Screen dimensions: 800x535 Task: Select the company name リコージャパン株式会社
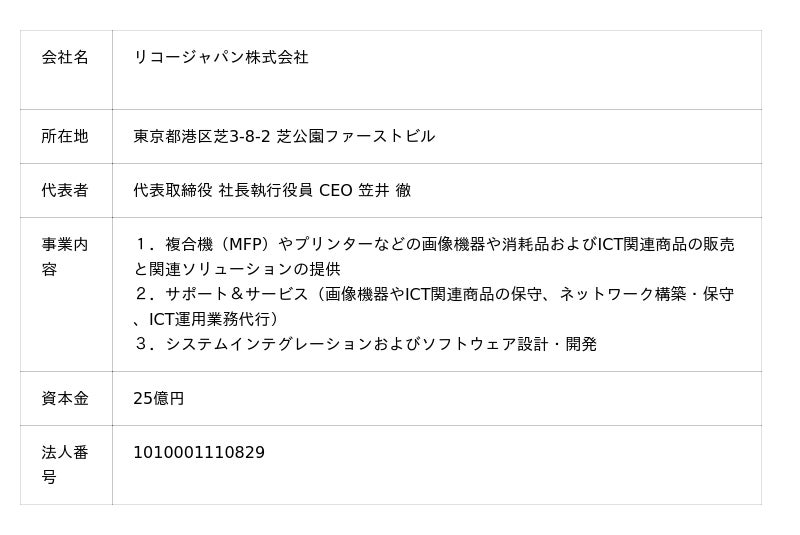point(221,57)
